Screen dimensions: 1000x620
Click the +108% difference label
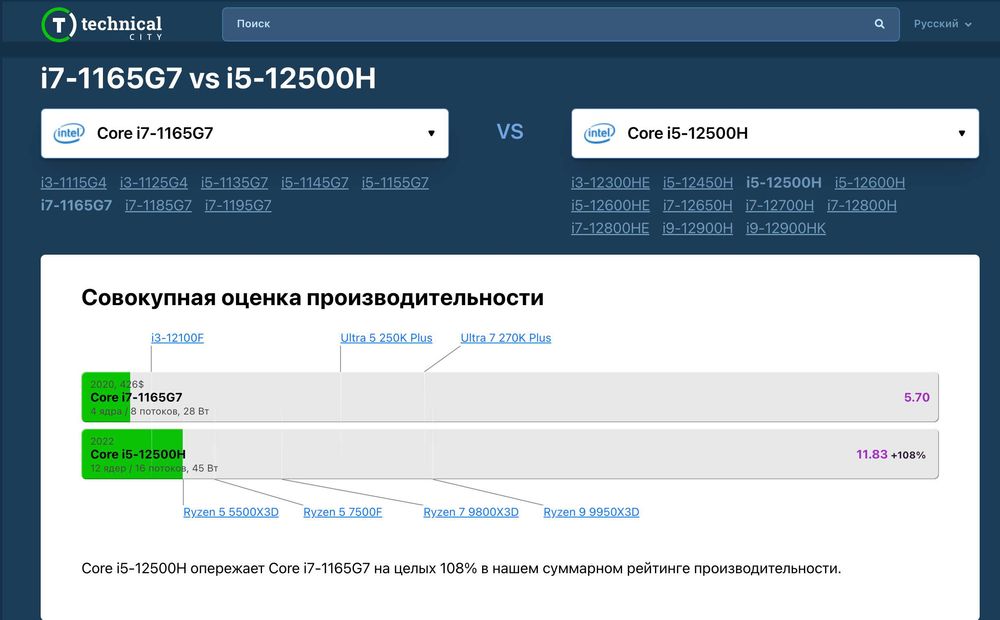tap(908, 455)
